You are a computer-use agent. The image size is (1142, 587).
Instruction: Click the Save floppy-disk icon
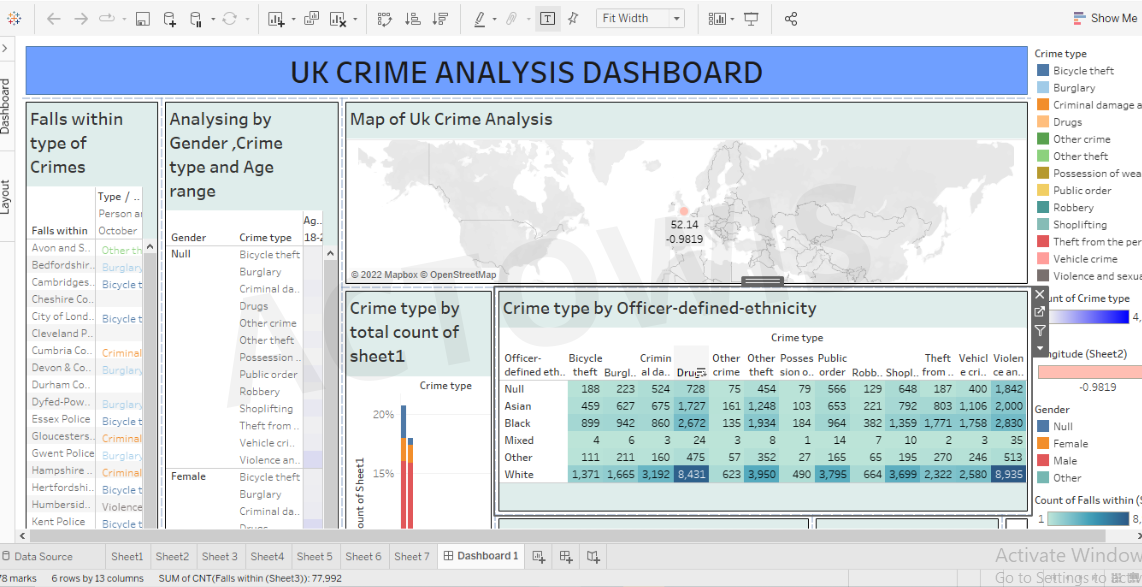(143, 20)
